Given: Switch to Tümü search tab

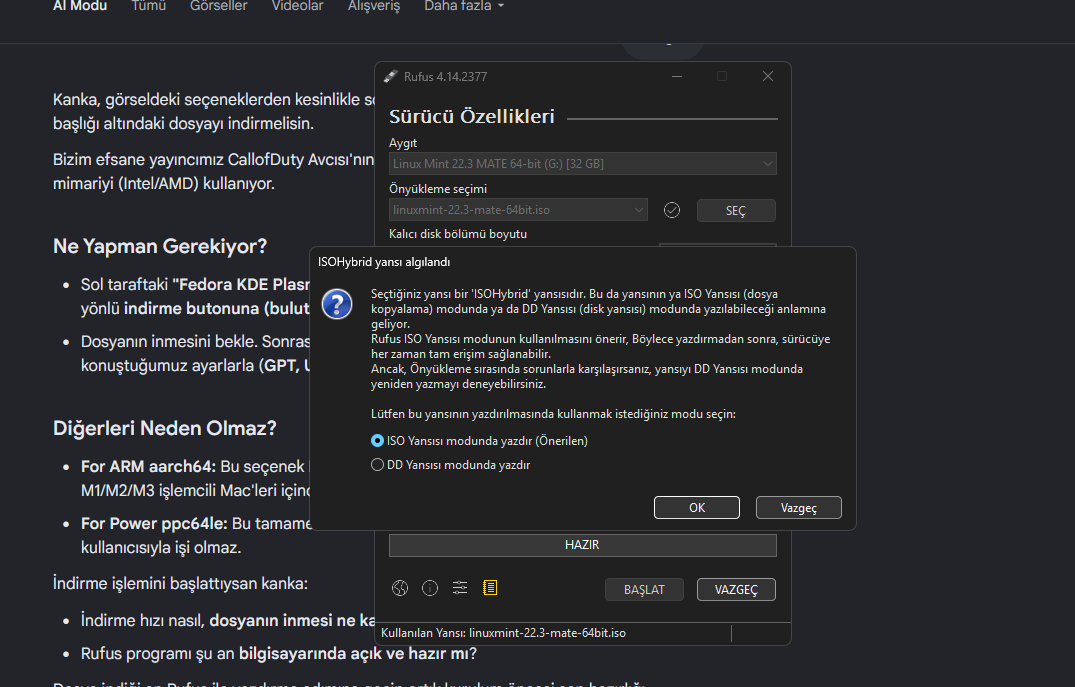Looking at the screenshot, I should click(x=149, y=6).
